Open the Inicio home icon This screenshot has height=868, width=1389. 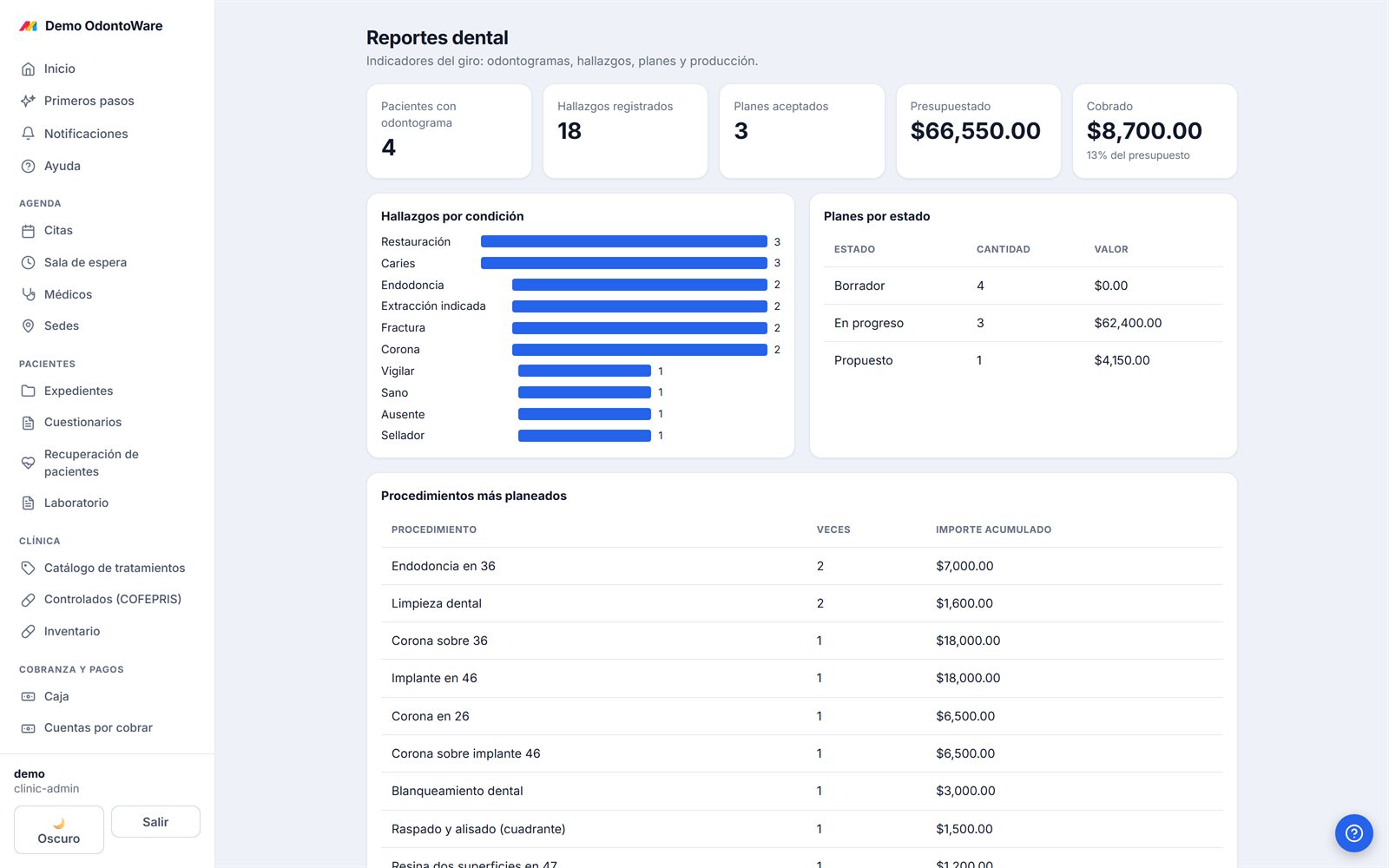click(28, 69)
